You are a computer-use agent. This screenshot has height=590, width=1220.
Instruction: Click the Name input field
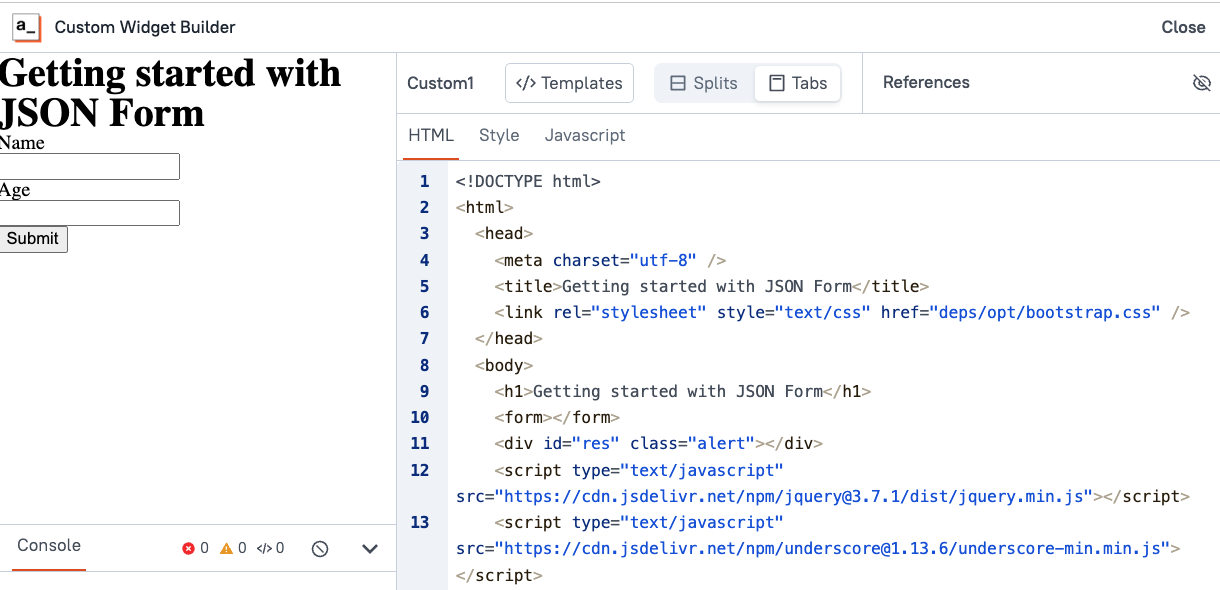[90, 166]
